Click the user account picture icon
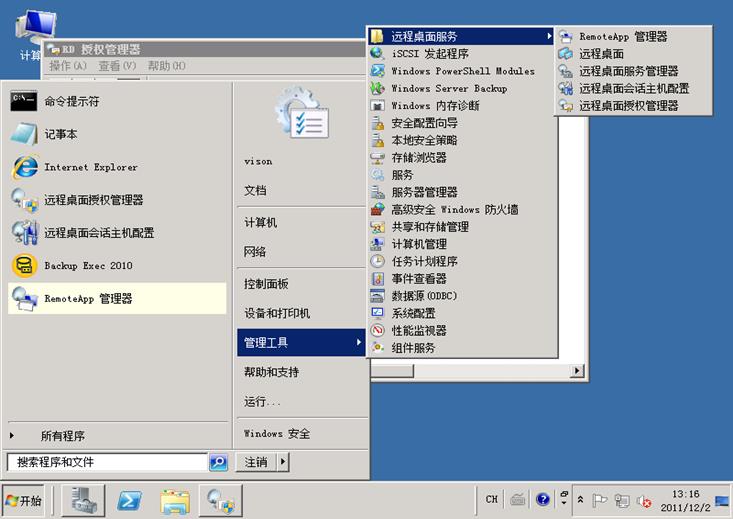 302,112
